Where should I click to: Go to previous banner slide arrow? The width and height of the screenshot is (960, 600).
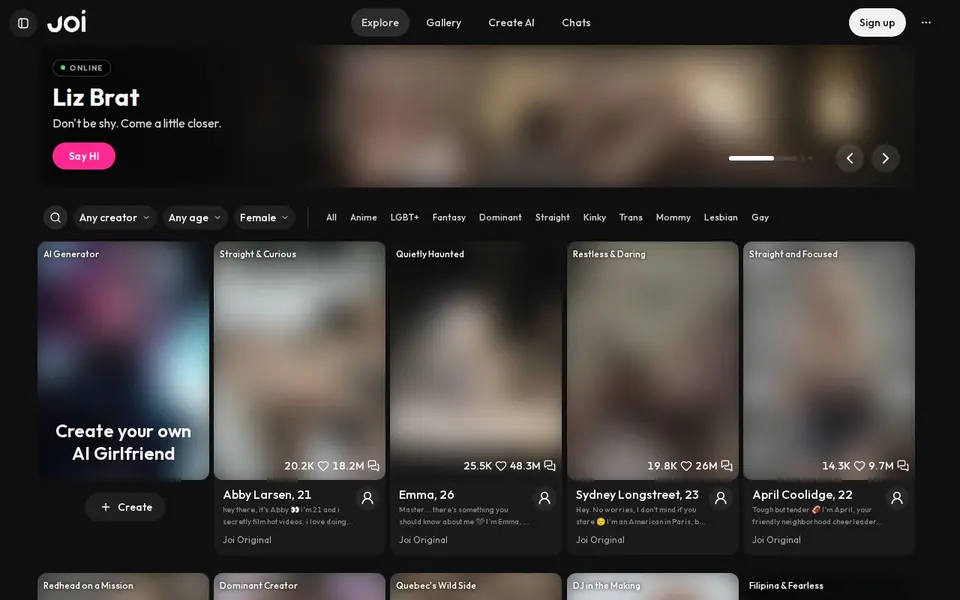click(x=850, y=159)
